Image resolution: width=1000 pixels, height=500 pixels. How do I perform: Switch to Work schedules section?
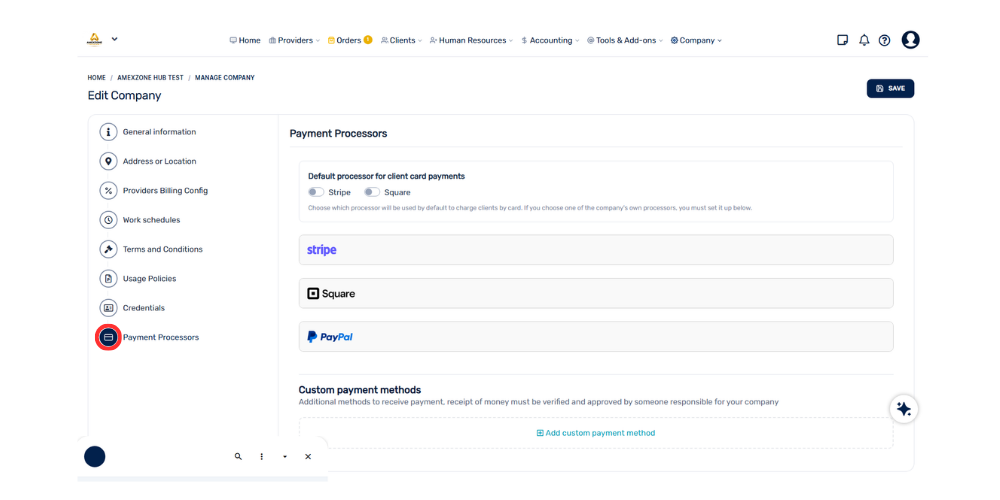(x=151, y=220)
